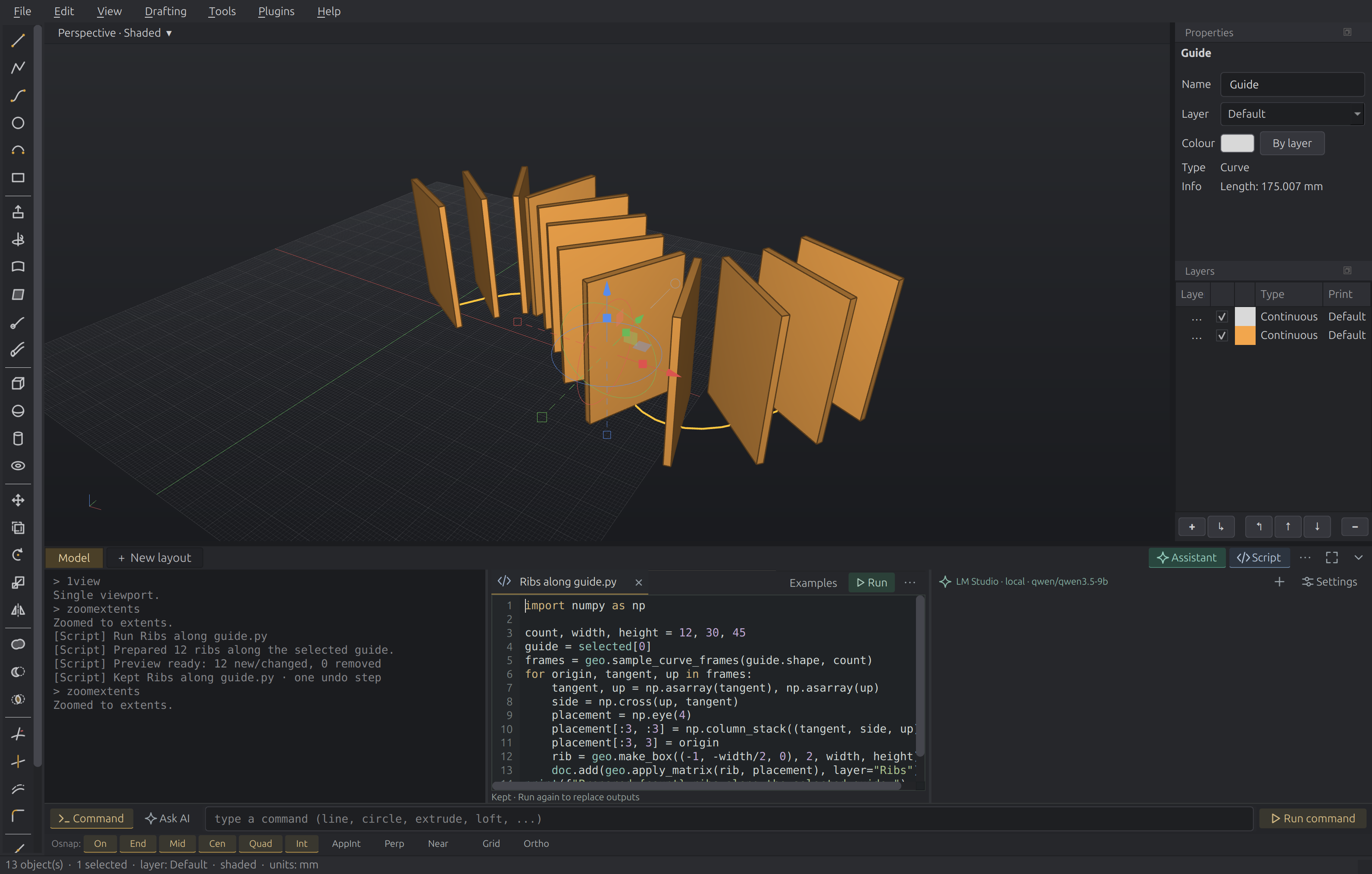This screenshot has height=874, width=1372.
Task: Select the Rotate tool
Action: 18,555
